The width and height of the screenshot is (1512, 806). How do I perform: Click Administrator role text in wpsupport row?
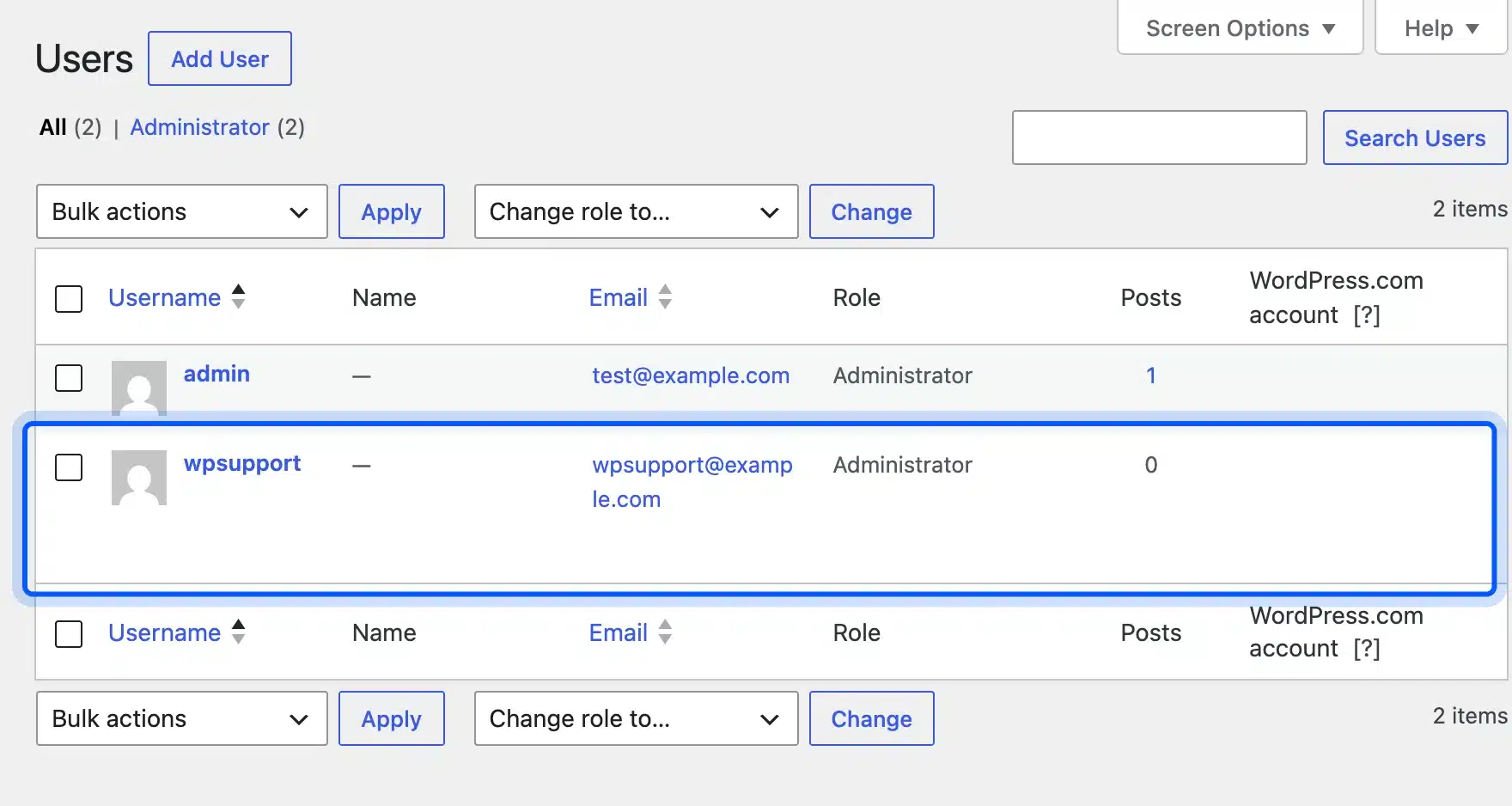[903, 465]
